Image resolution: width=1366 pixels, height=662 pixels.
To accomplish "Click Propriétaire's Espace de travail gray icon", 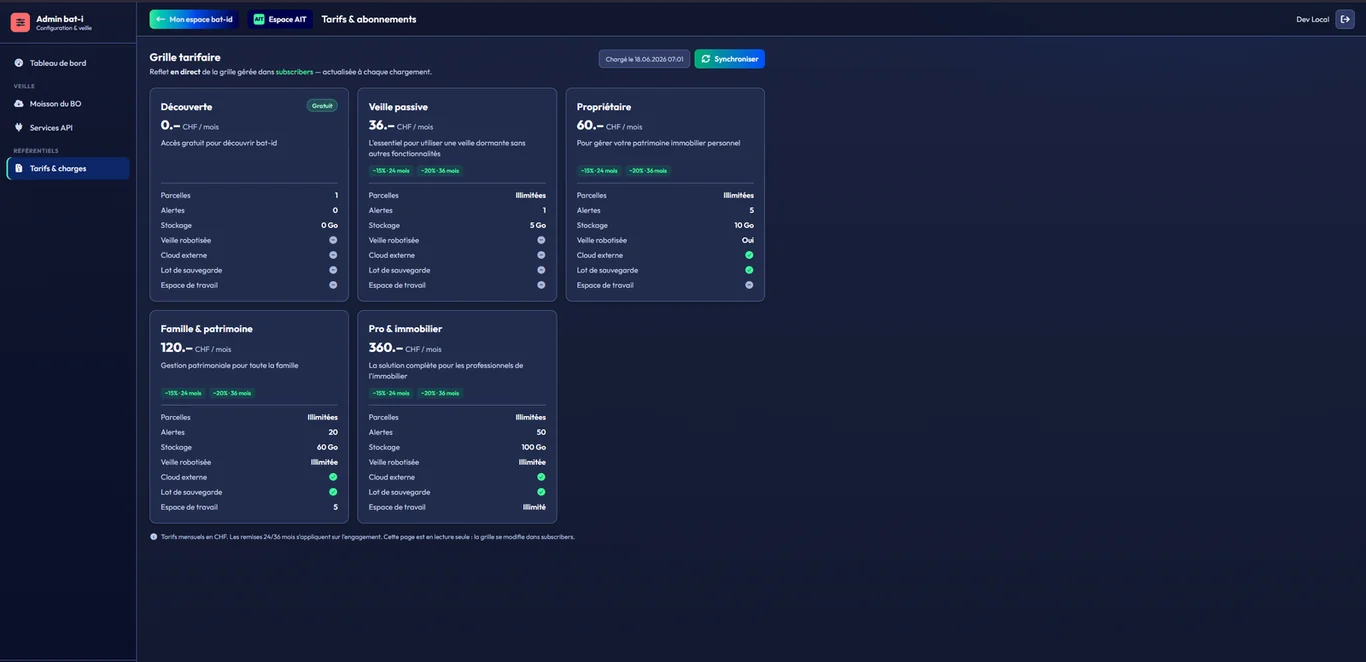I will (x=749, y=285).
